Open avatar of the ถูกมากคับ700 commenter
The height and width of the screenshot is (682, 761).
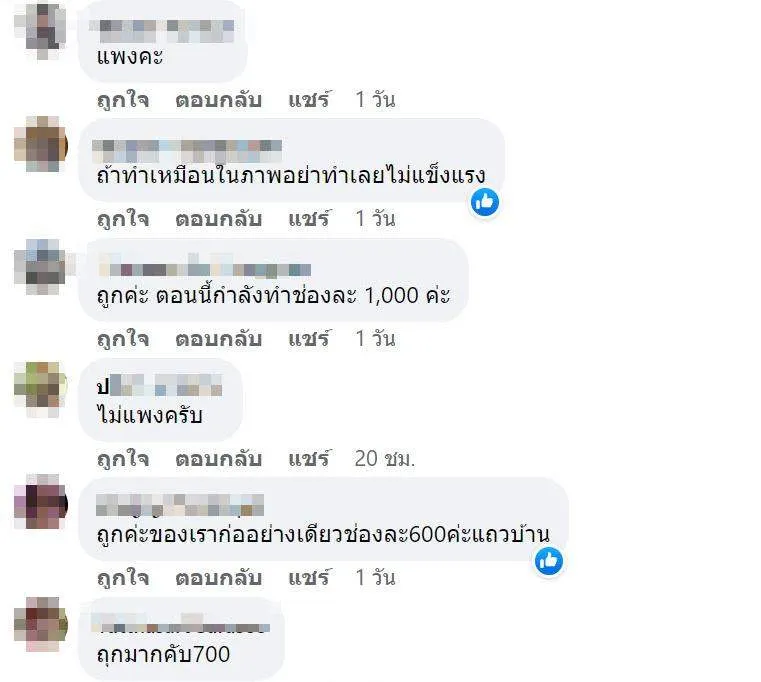point(41,624)
